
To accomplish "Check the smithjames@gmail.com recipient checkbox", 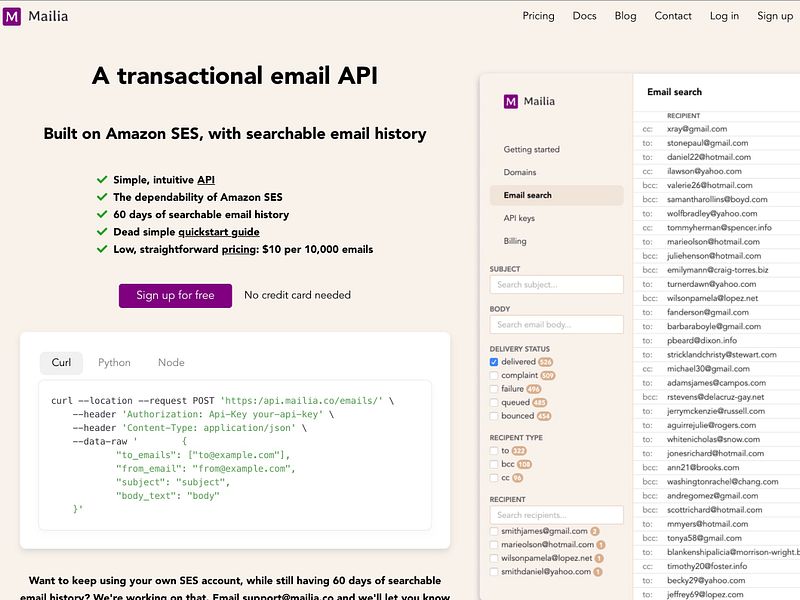I will click(x=494, y=532).
